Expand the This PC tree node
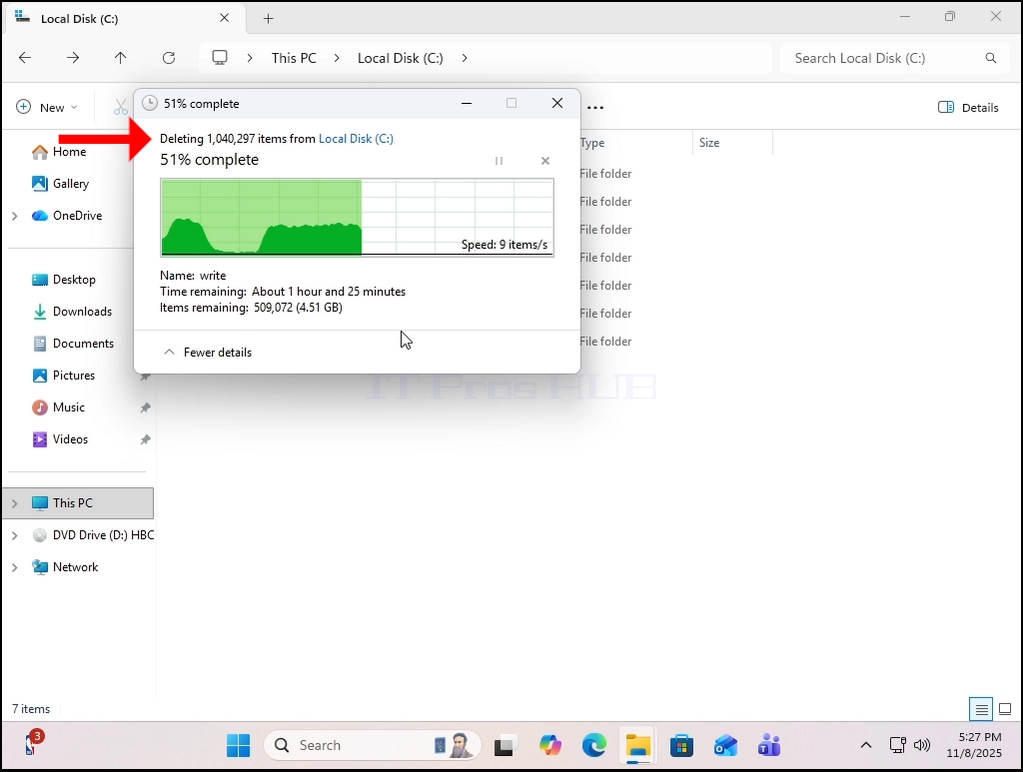 click(x=14, y=503)
